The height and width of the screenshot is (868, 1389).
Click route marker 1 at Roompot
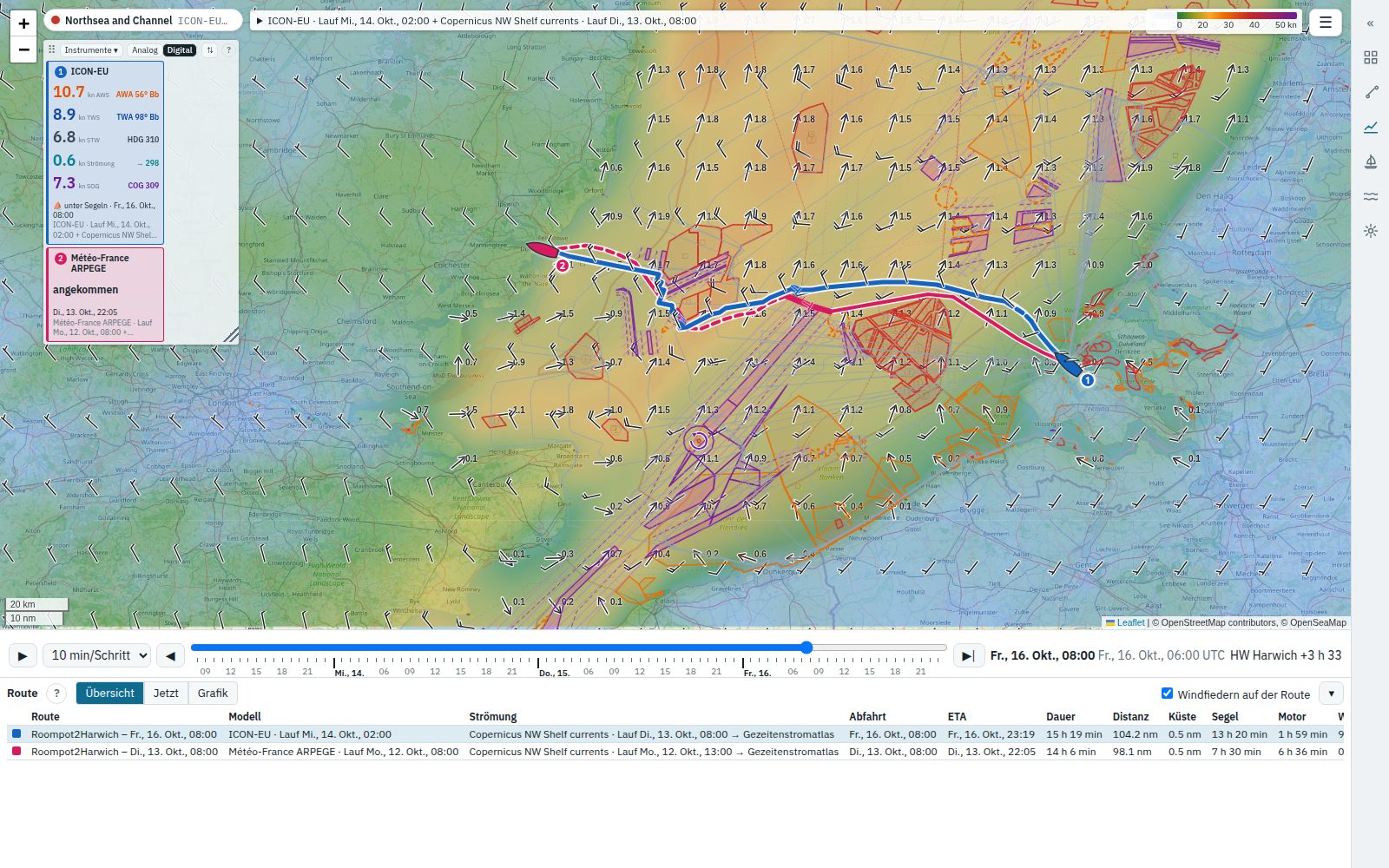click(x=1087, y=379)
